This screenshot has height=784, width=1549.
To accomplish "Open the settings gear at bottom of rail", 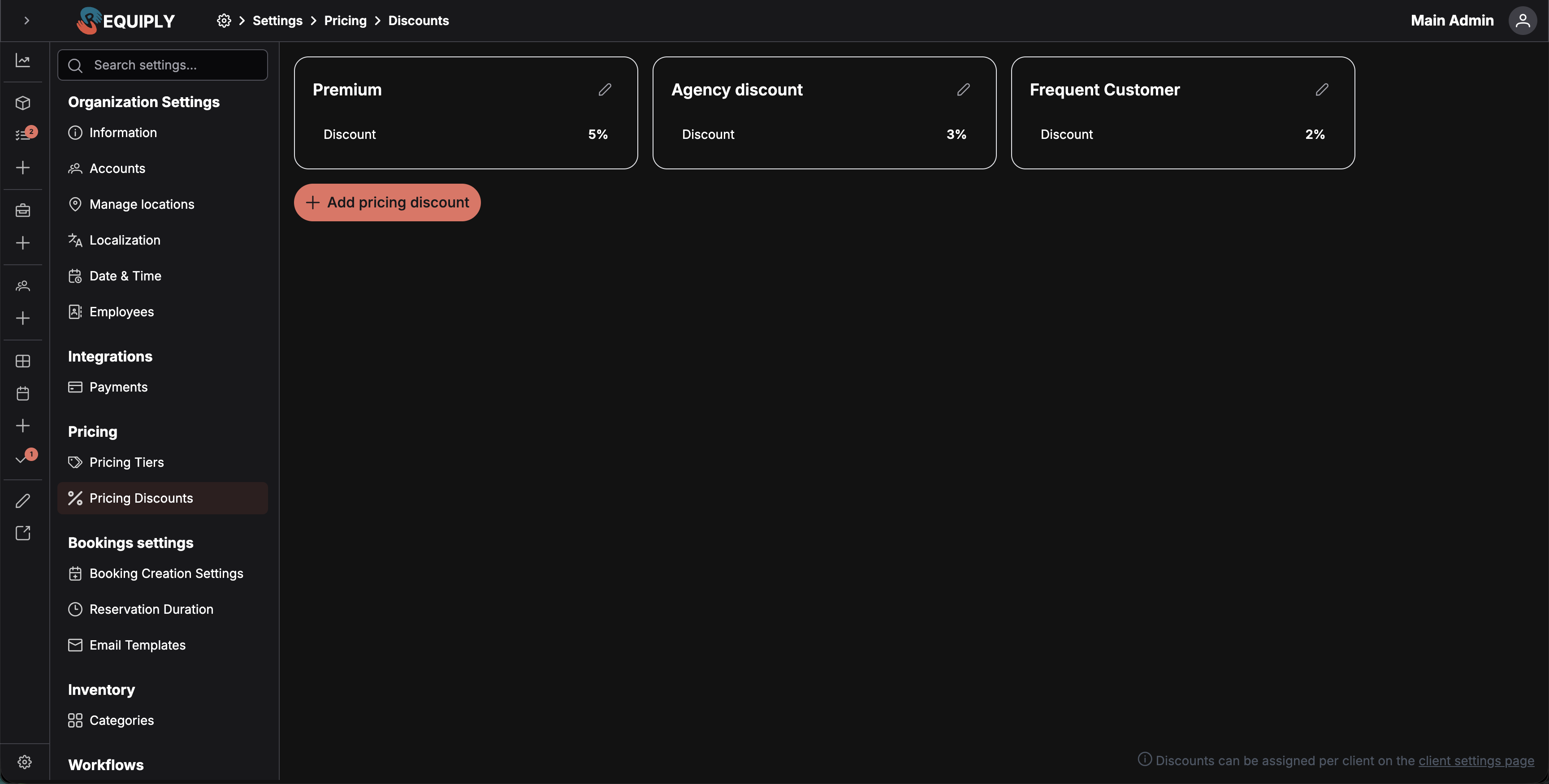I will coord(25,762).
